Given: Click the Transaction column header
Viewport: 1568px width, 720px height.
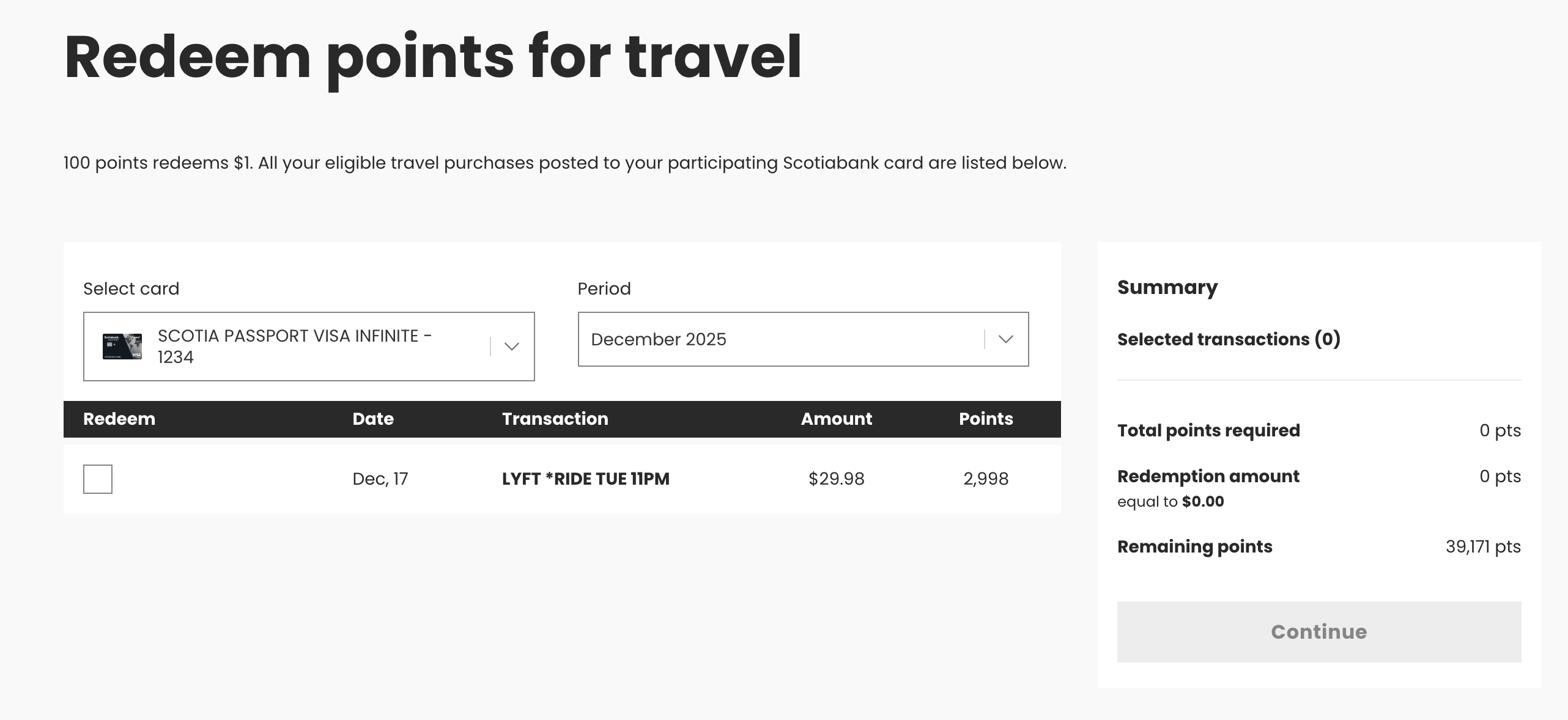Looking at the screenshot, I should pyautogui.click(x=555, y=419).
